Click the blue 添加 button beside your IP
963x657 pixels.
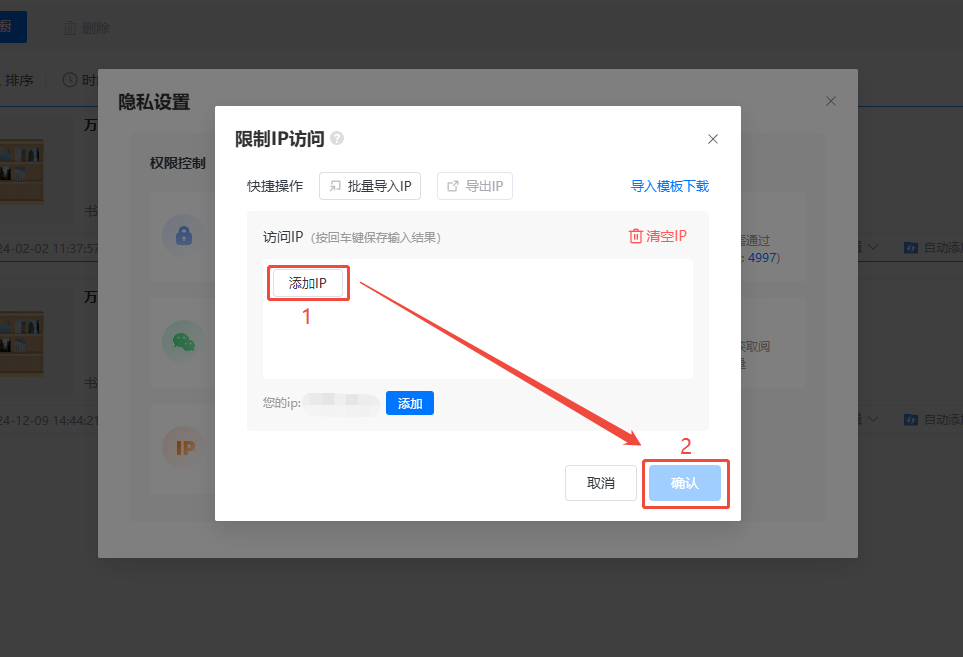[409, 403]
